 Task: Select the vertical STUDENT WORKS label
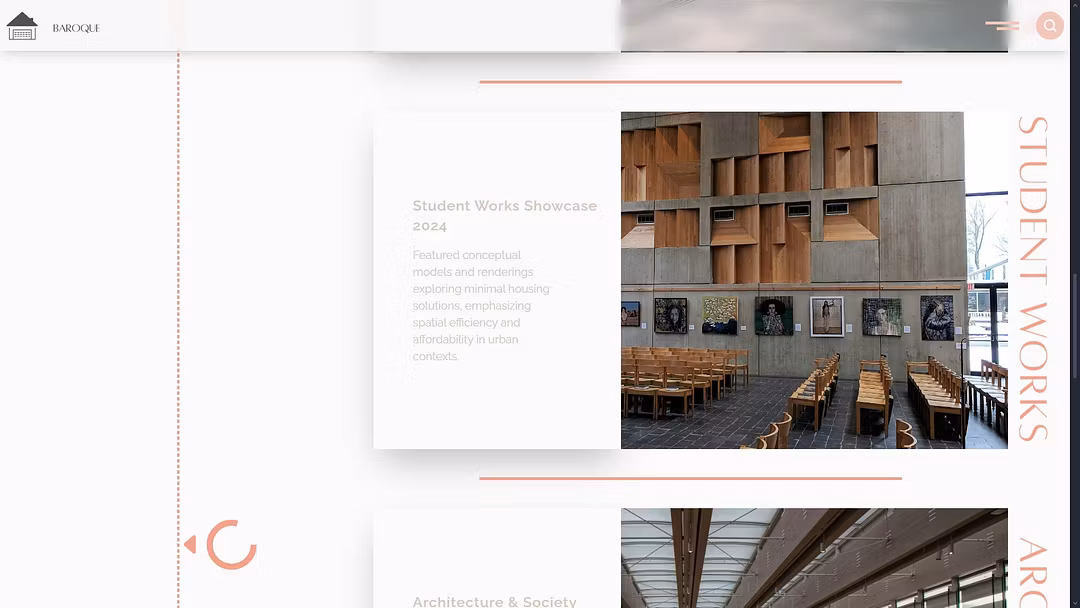[x=1032, y=278]
